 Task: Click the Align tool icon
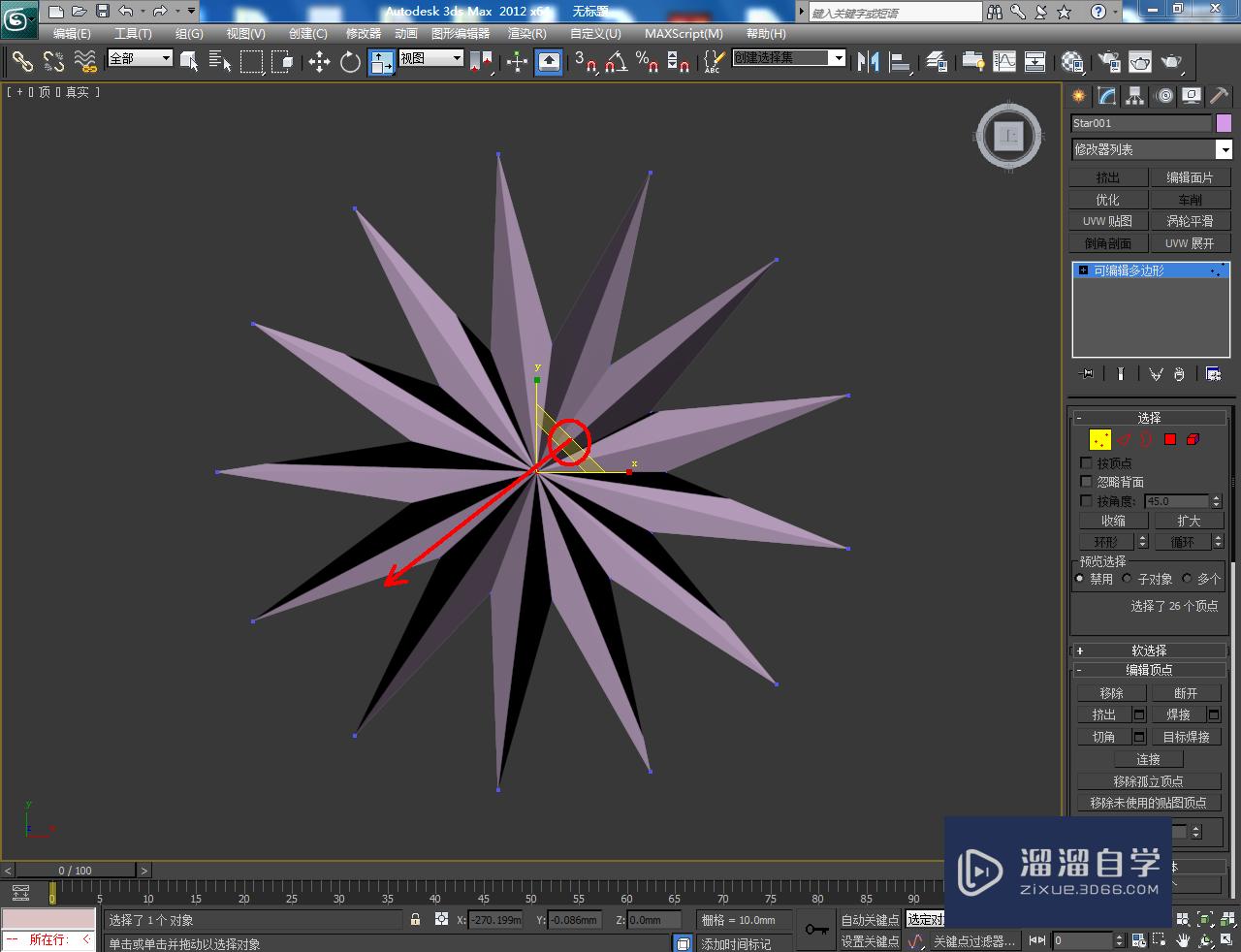901,62
